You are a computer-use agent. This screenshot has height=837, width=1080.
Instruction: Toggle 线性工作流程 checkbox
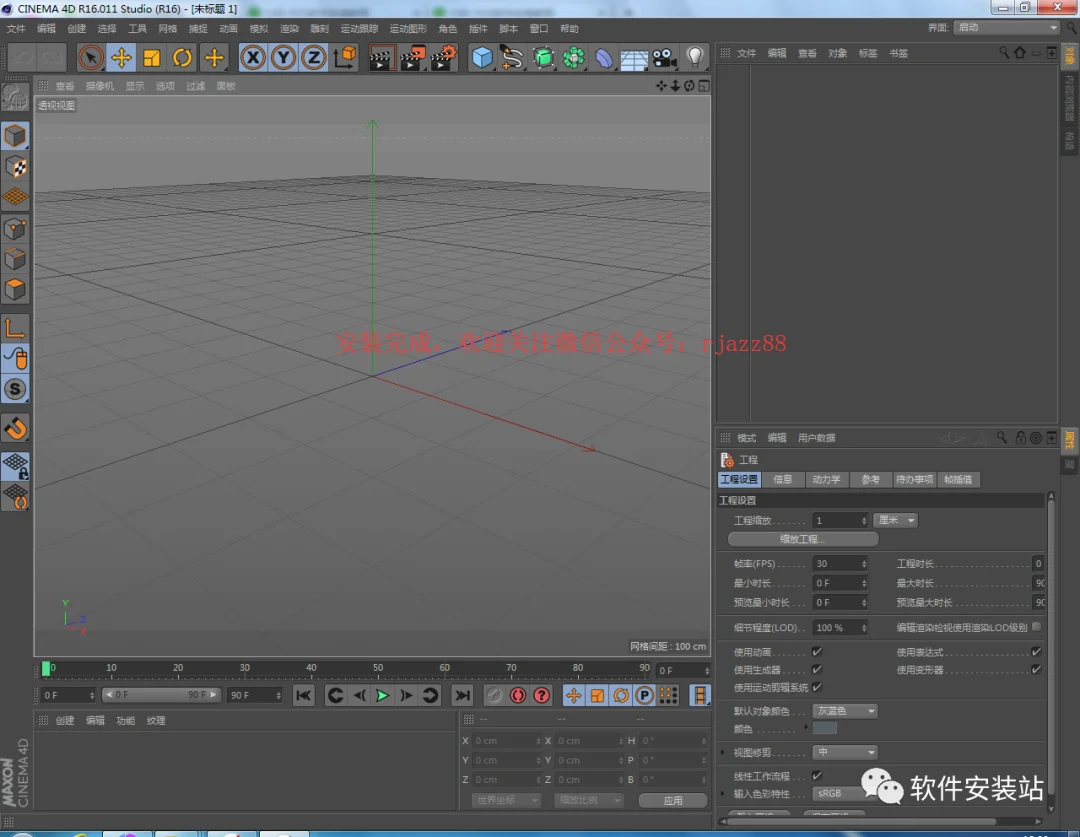click(817, 776)
